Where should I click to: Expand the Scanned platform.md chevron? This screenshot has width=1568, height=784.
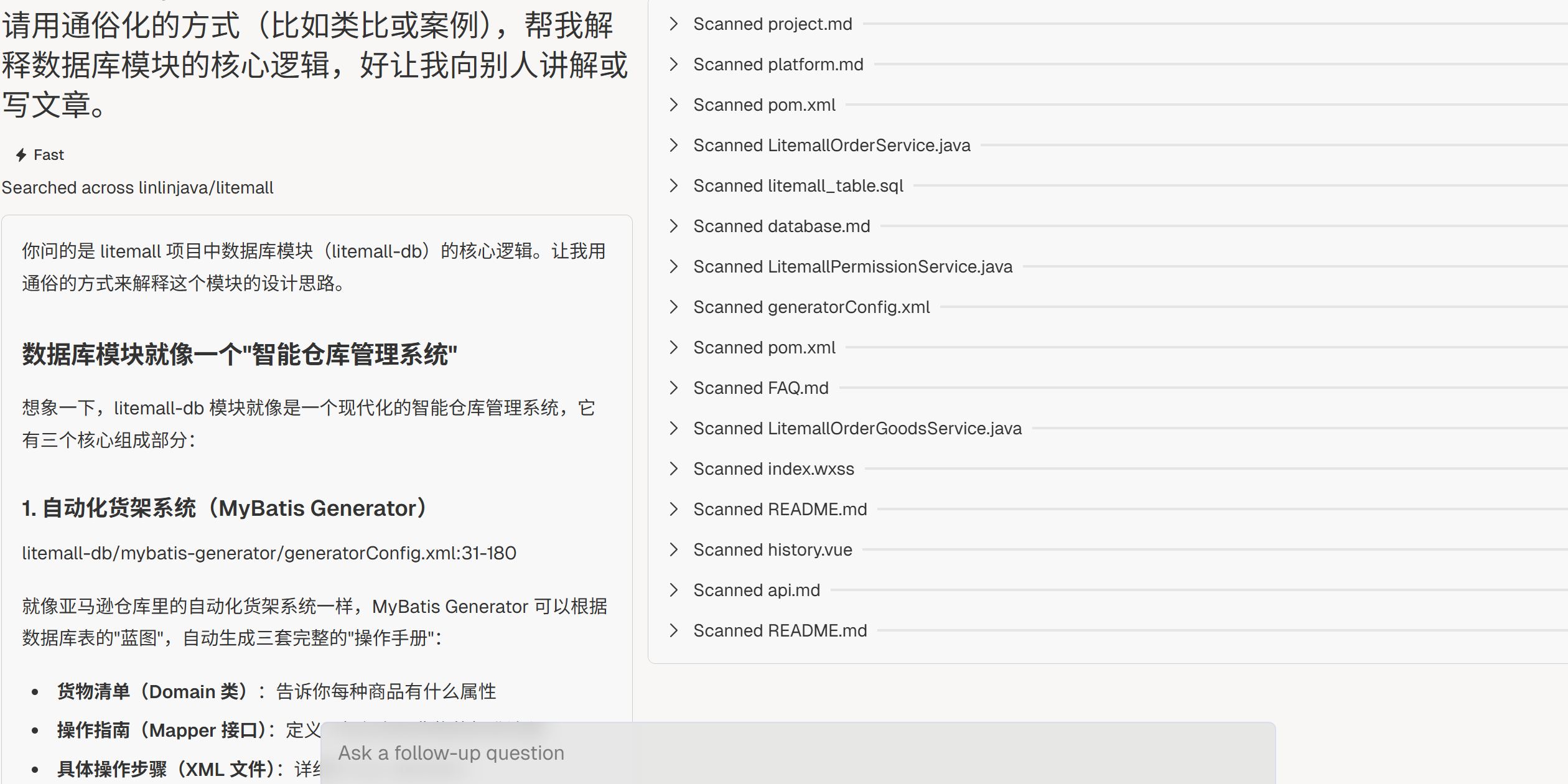pyautogui.click(x=673, y=64)
